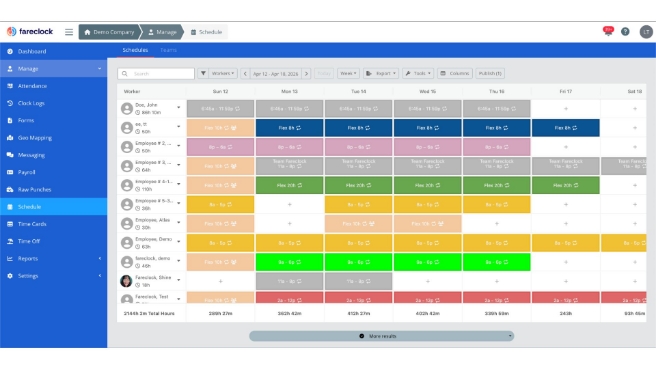Add Thursday shift for Employee, Allen
This screenshot has height=369, width=656.
click(497, 224)
